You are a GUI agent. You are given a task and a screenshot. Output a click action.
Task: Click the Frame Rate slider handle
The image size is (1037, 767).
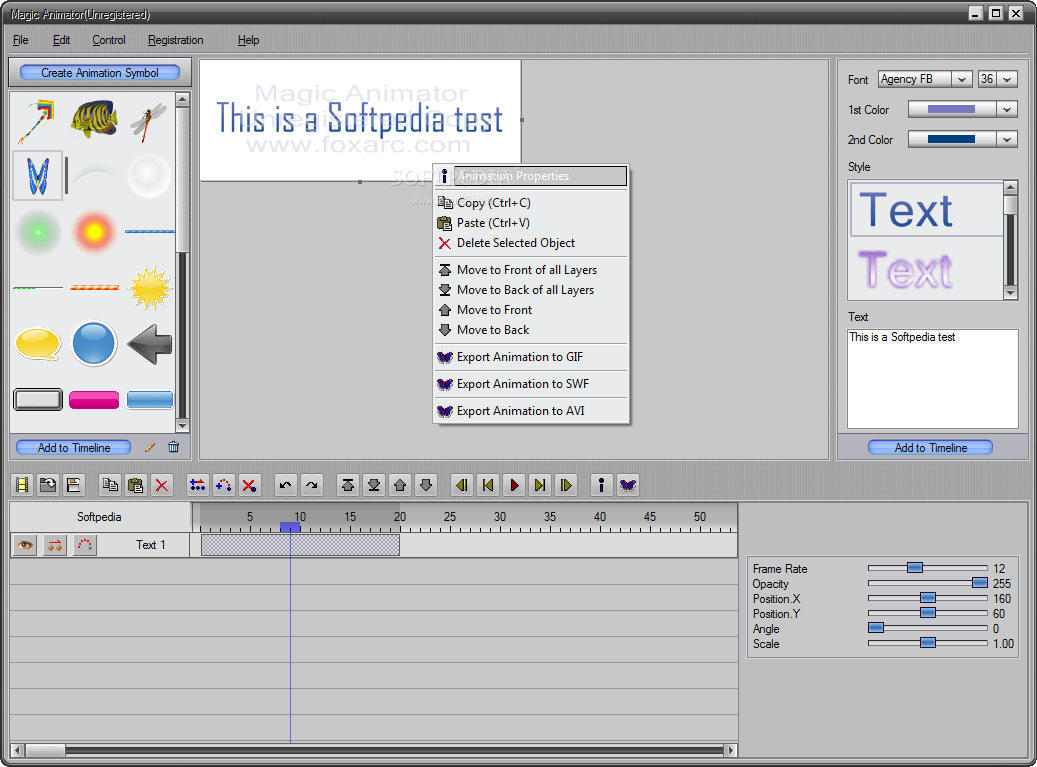(915, 568)
